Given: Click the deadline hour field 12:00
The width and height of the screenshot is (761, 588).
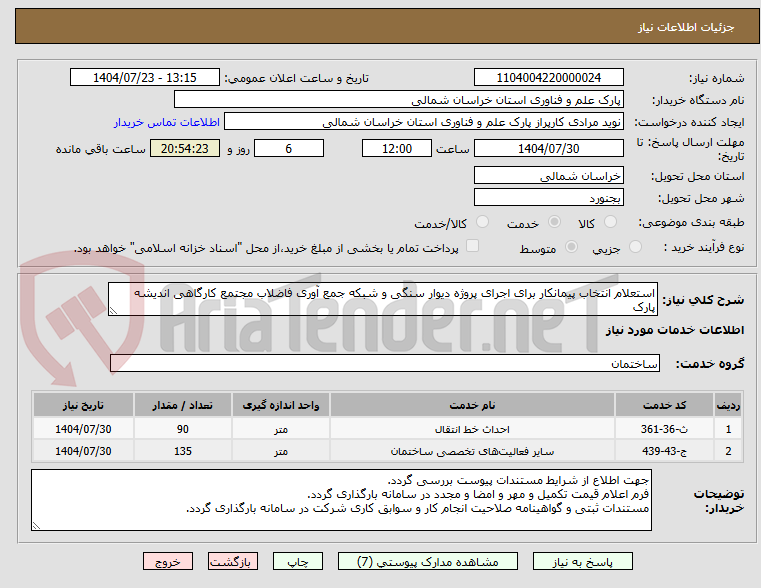Looking at the screenshot, I should point(397,148).
